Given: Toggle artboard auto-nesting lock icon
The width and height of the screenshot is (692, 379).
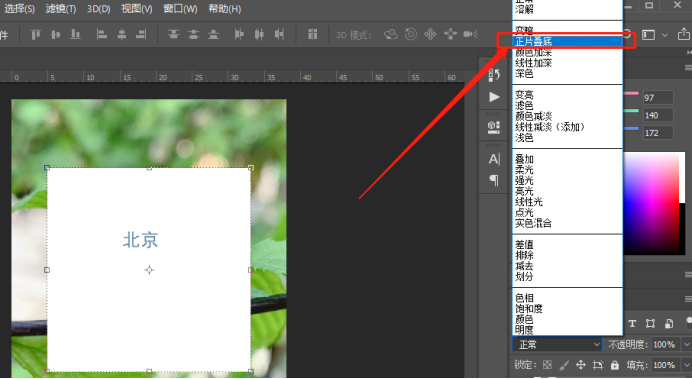Looking at the screenshot, I should click(x=598, y=365).
